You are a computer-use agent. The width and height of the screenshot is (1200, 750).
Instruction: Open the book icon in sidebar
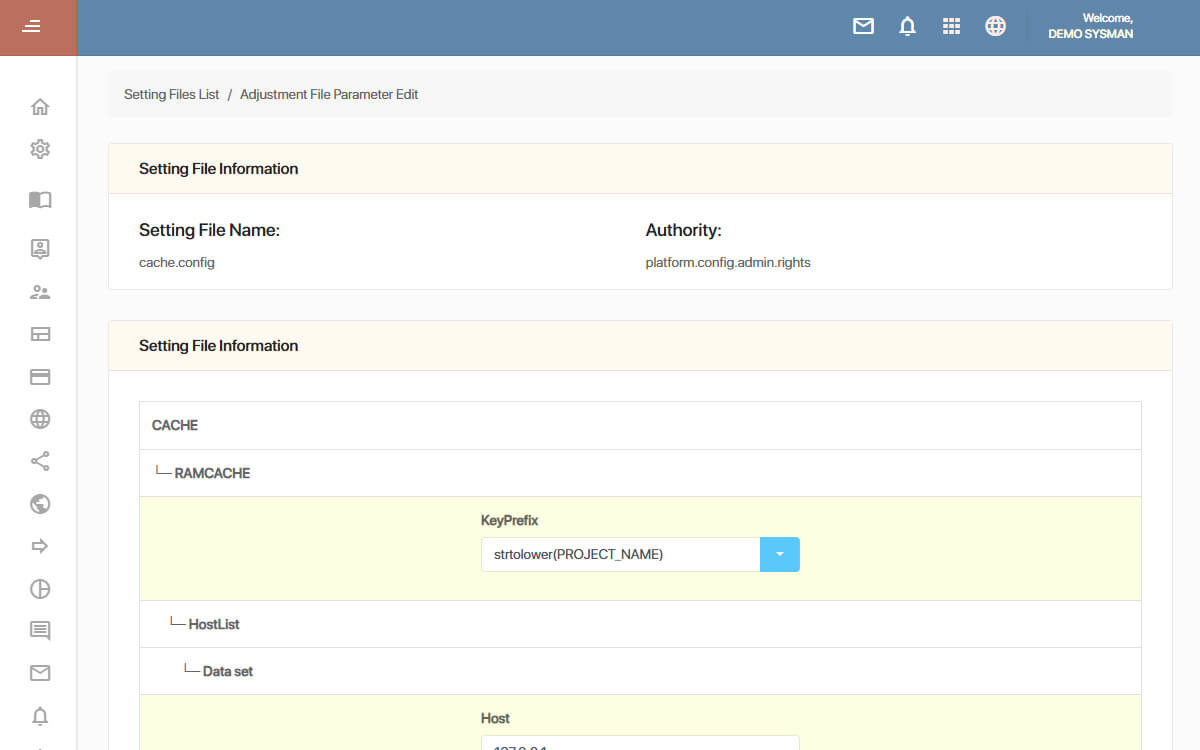[40, 200]
